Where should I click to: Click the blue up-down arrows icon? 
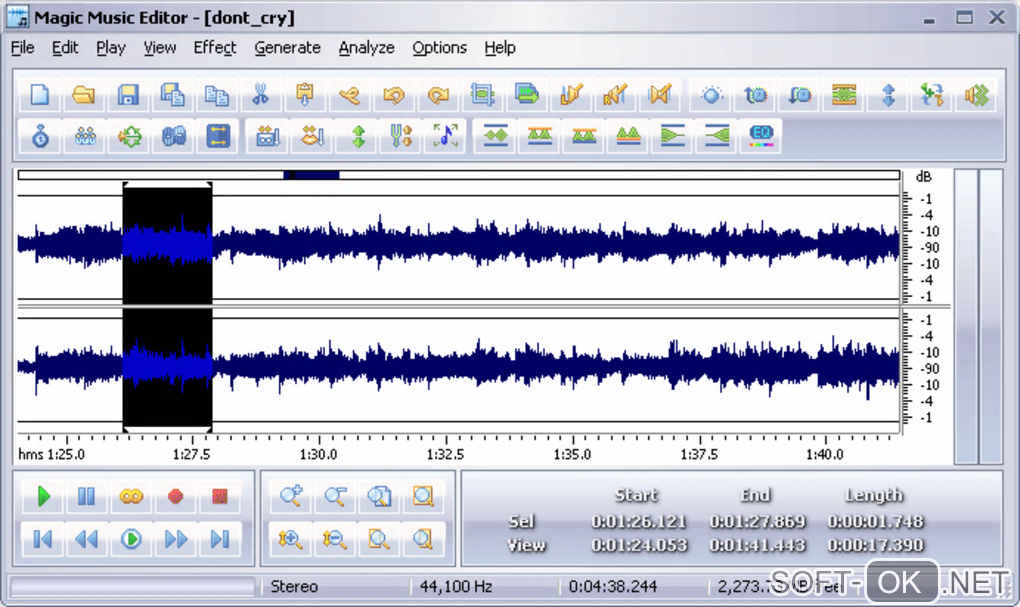[888, 95]
